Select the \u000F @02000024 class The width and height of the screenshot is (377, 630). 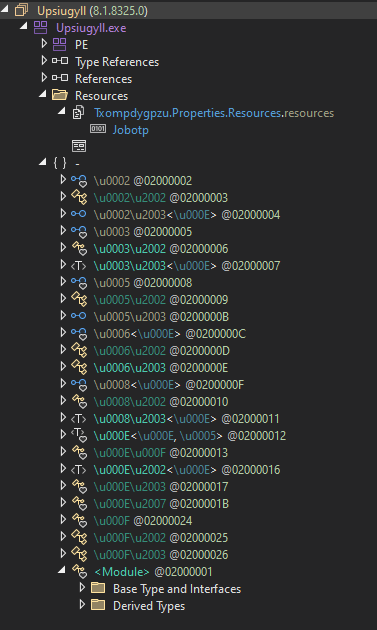pyautogui.click(x=143, y=521)
